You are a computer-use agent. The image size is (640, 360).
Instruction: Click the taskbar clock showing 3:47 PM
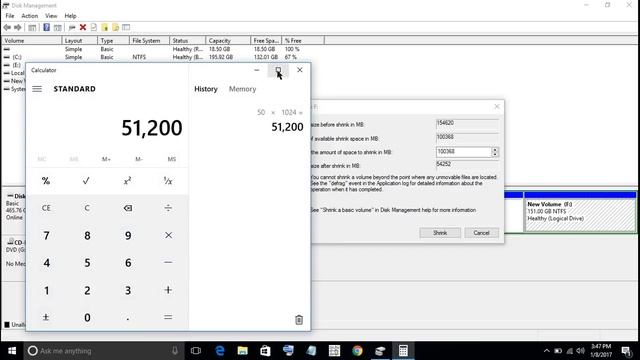601,351
